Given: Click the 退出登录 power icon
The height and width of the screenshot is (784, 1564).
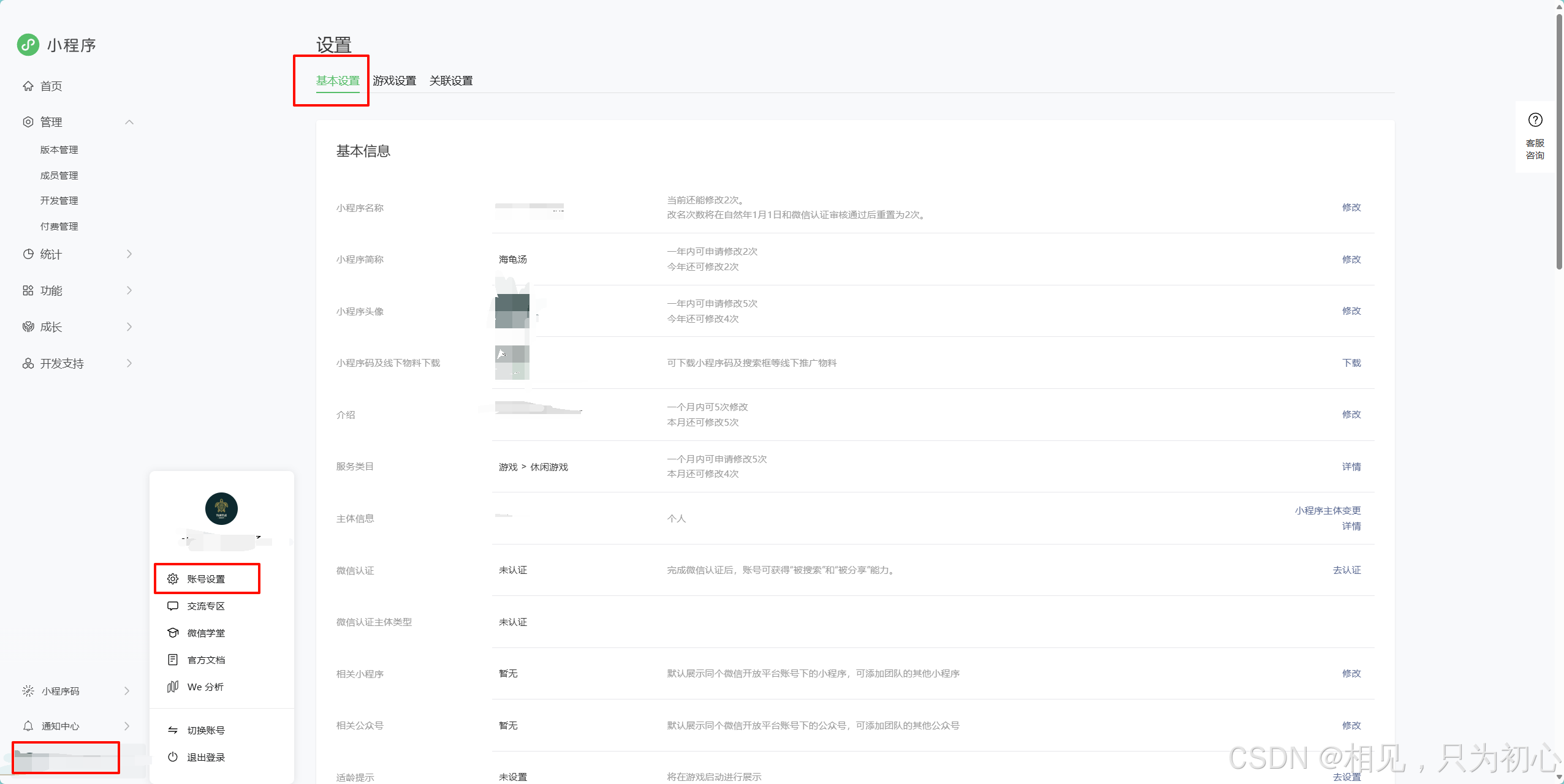Looking at the screenshot, I should click(x=173, y=757).
